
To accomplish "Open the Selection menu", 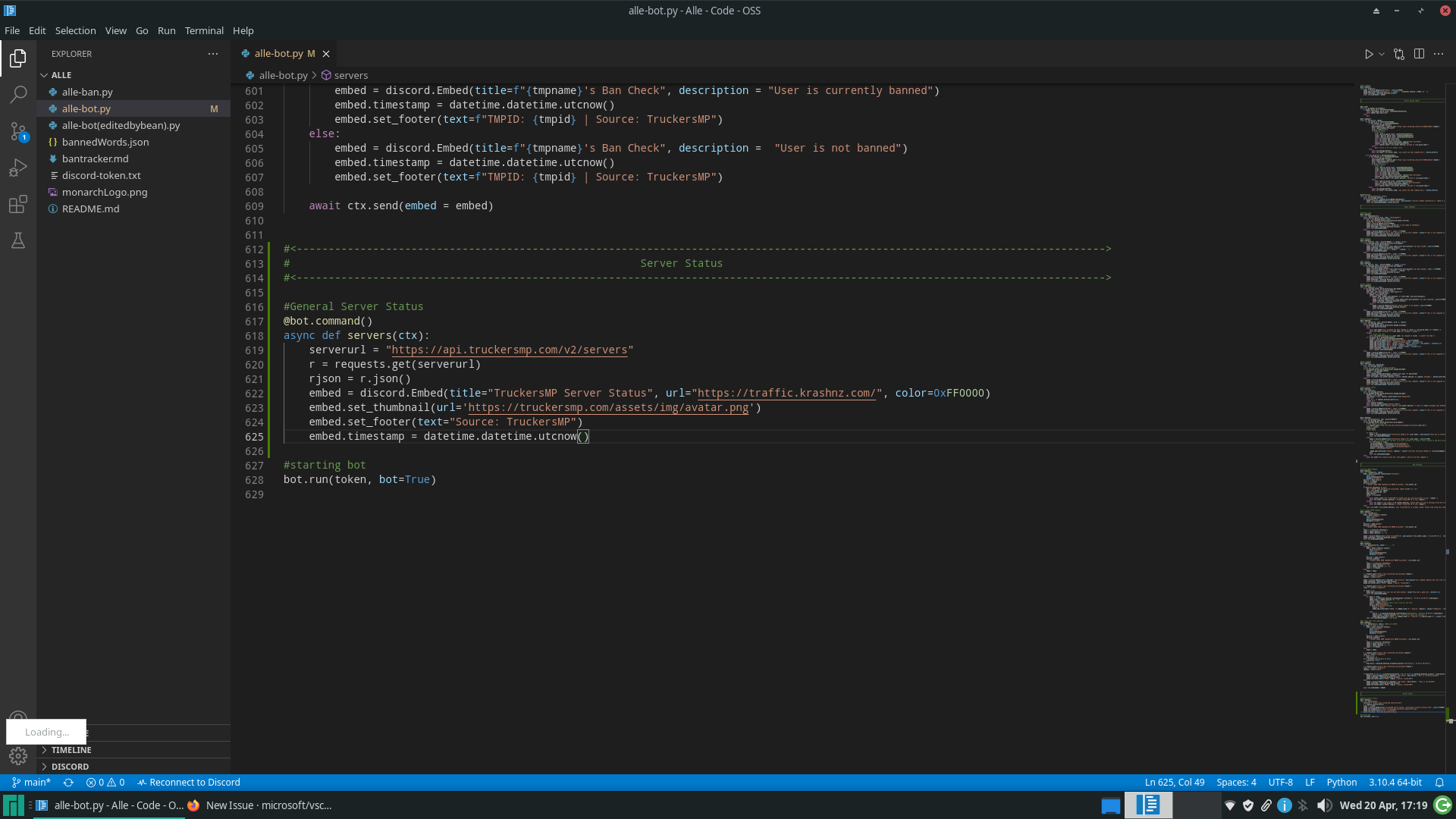I will (75, 30).
